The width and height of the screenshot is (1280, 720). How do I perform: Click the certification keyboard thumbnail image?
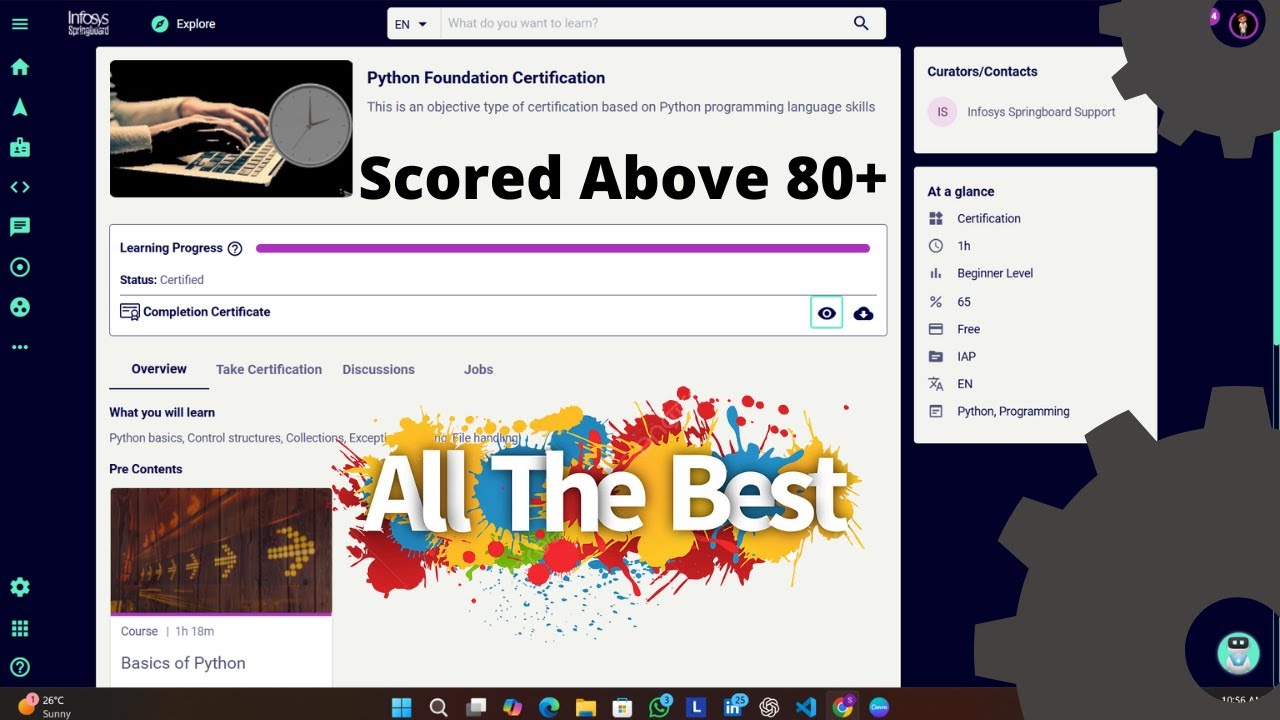[231, 129]
